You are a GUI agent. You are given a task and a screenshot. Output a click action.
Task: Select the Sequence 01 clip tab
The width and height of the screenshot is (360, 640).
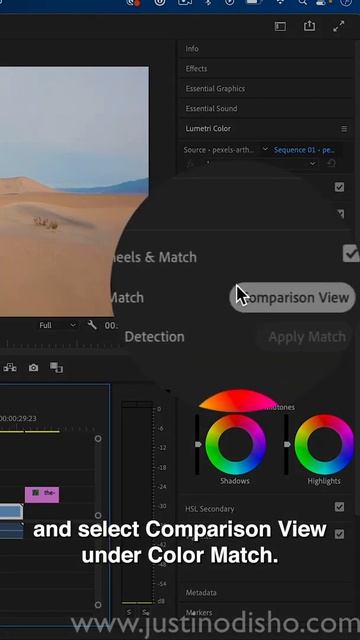pyautogui.click(x=304, y=150)
